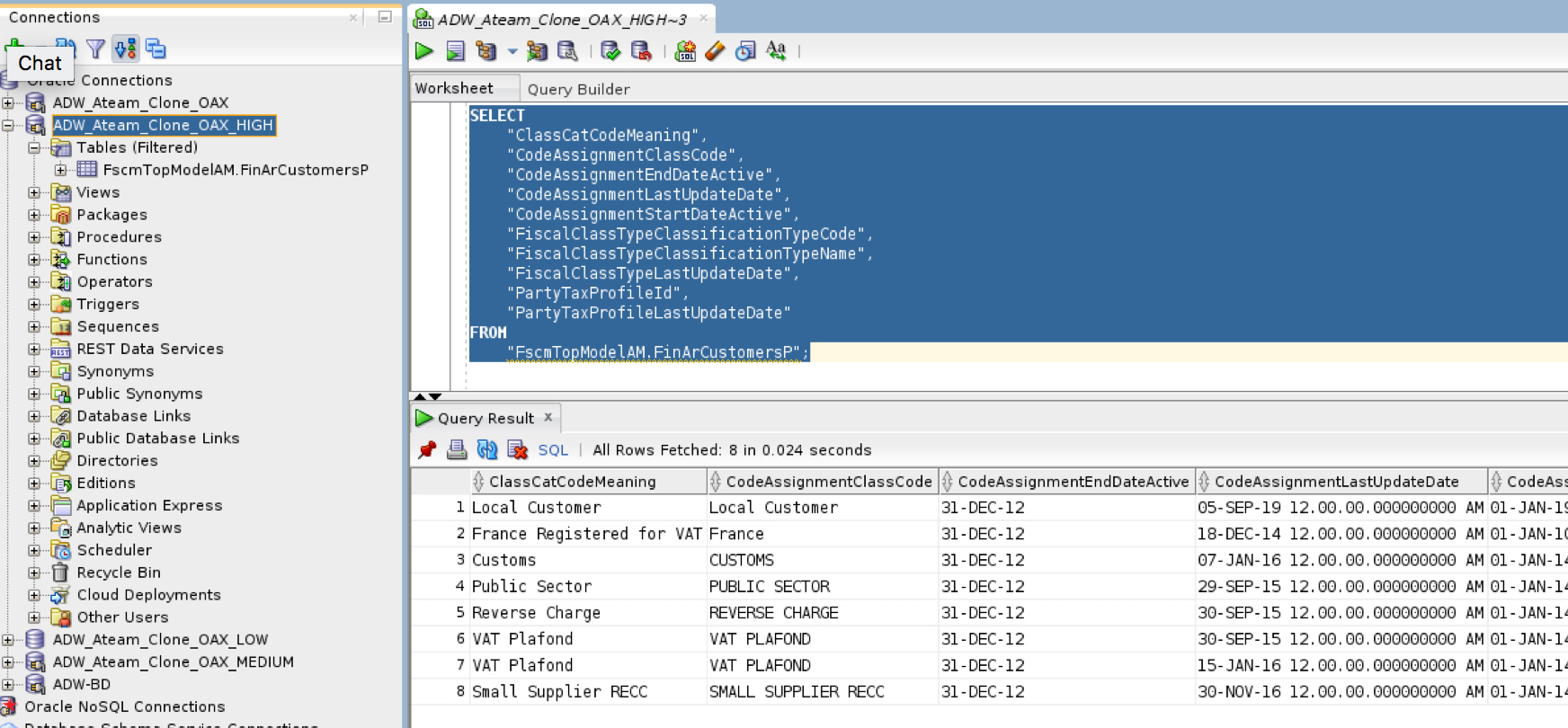The width and height of the screenshot is (1568, 728).
Task: Click the Rollback database icon
Action: coord(641,51)
